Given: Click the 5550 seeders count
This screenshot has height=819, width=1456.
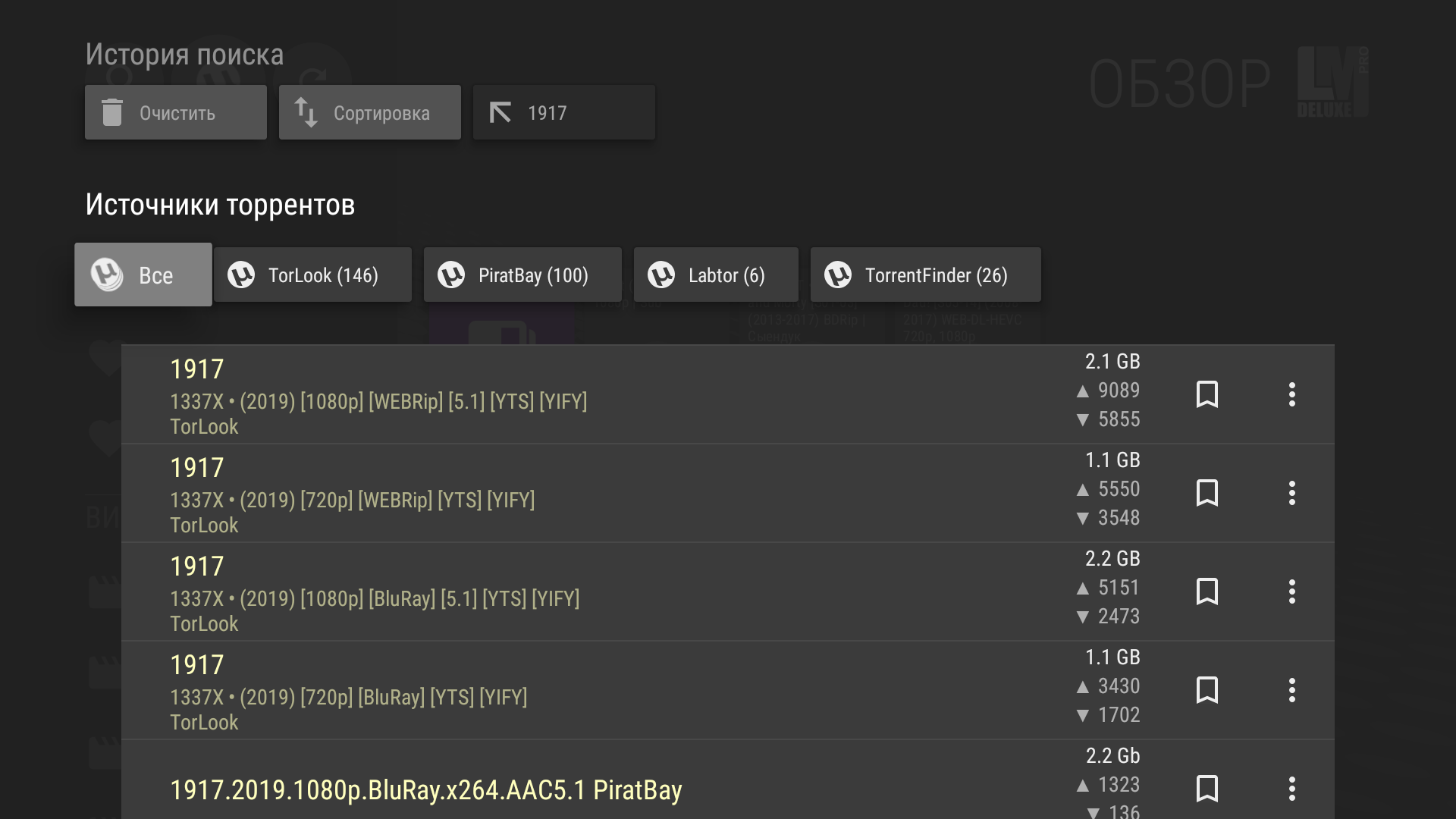Looking at the screenshot, I should click(1119, 489).
